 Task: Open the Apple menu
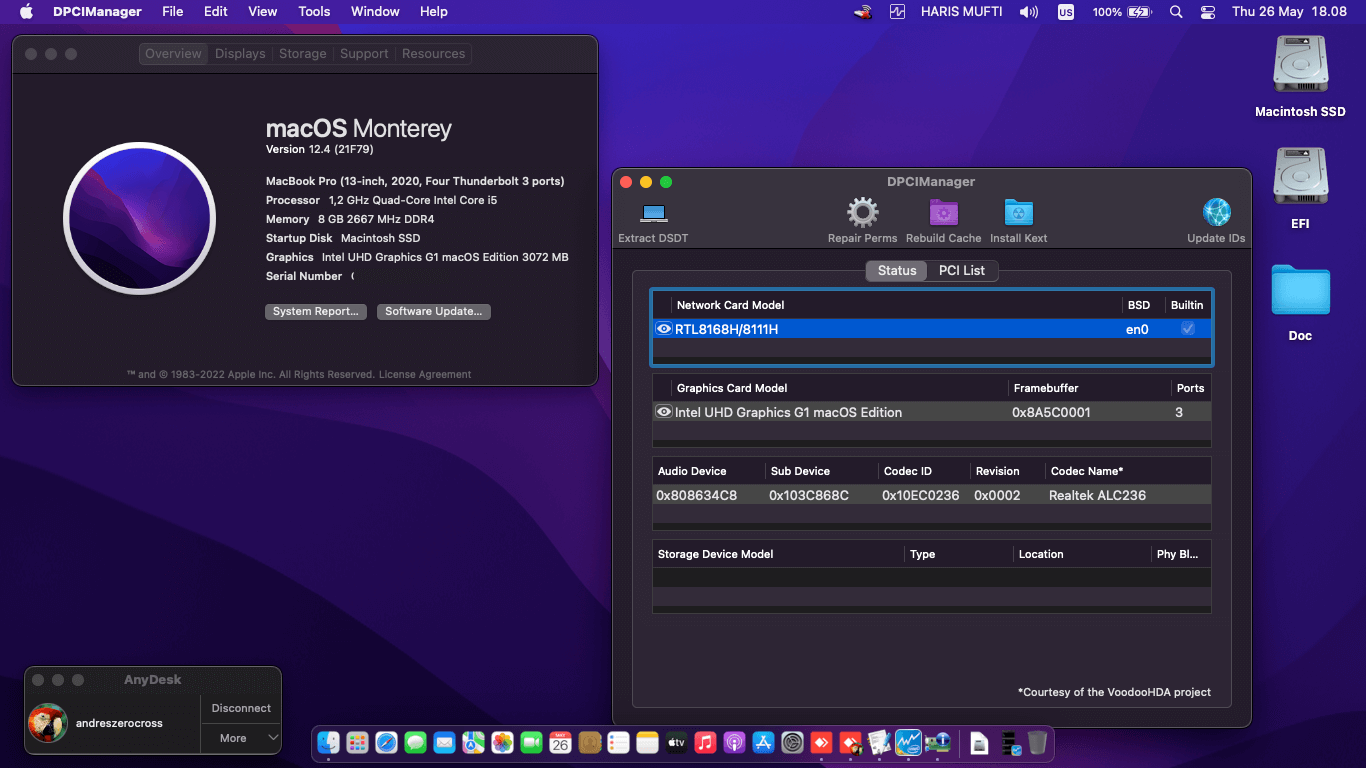pos(26,12)
